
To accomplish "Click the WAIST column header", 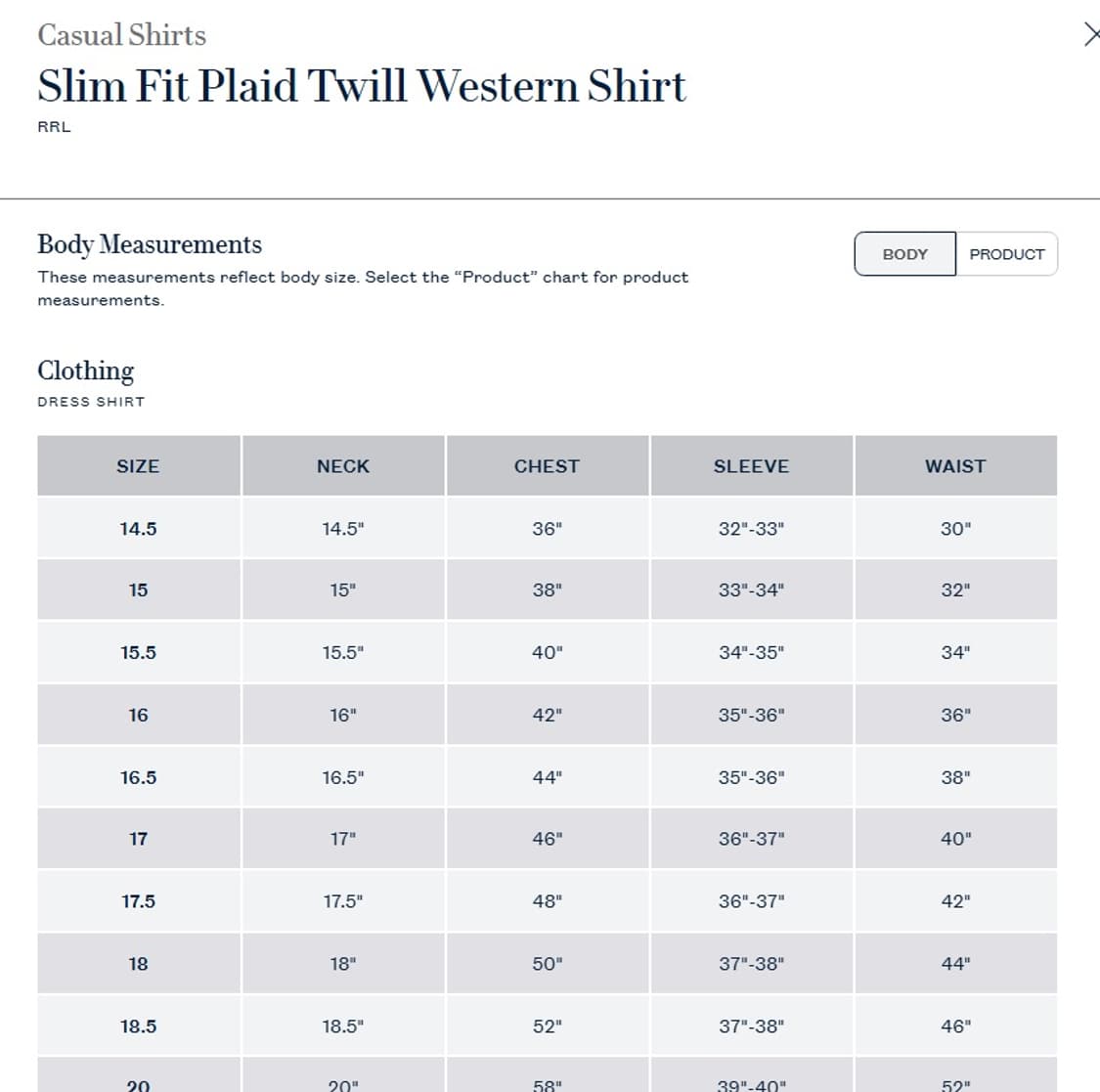I will click(955, 466).
